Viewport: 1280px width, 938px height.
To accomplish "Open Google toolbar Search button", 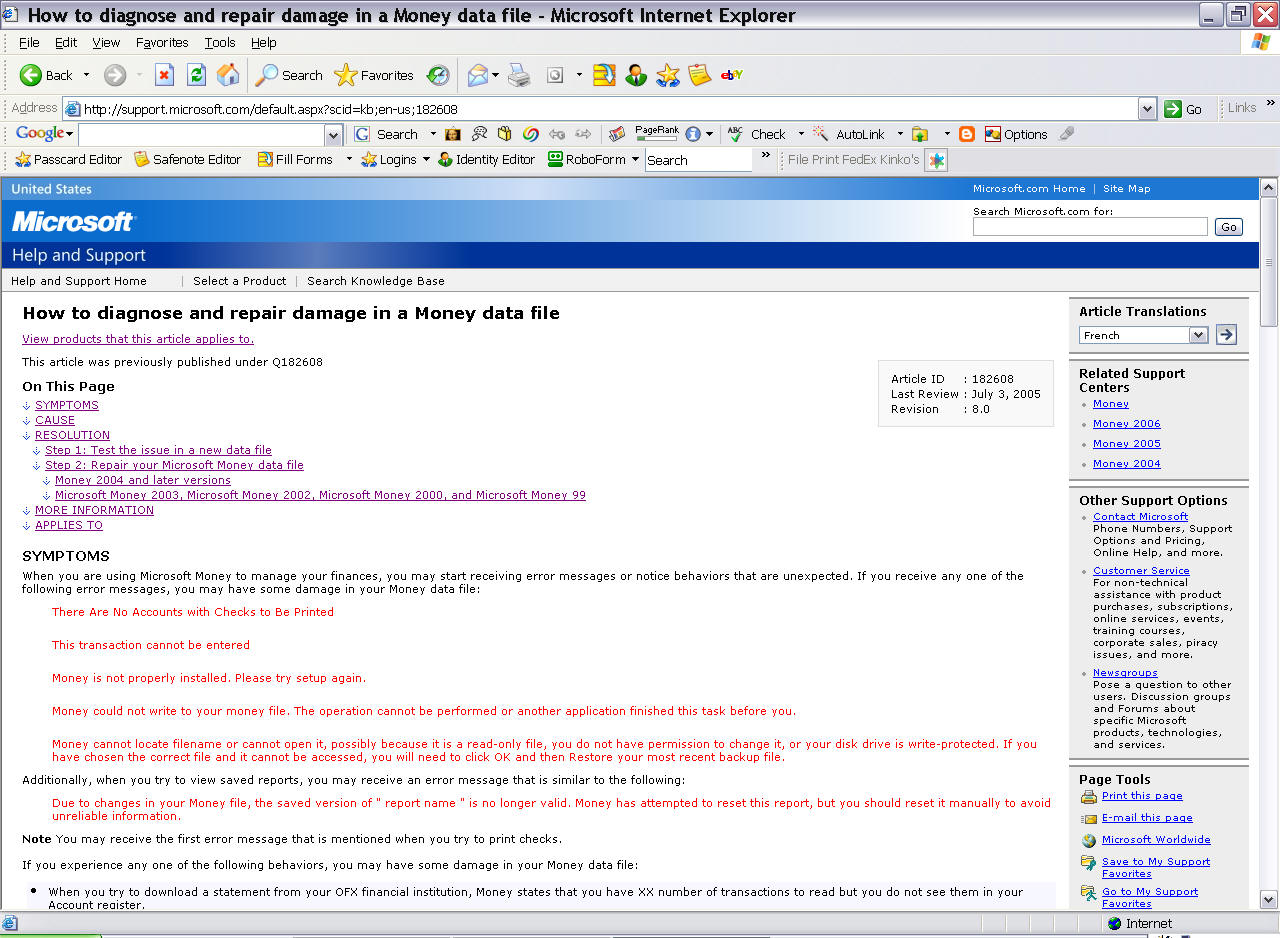I will click(387, 134).
